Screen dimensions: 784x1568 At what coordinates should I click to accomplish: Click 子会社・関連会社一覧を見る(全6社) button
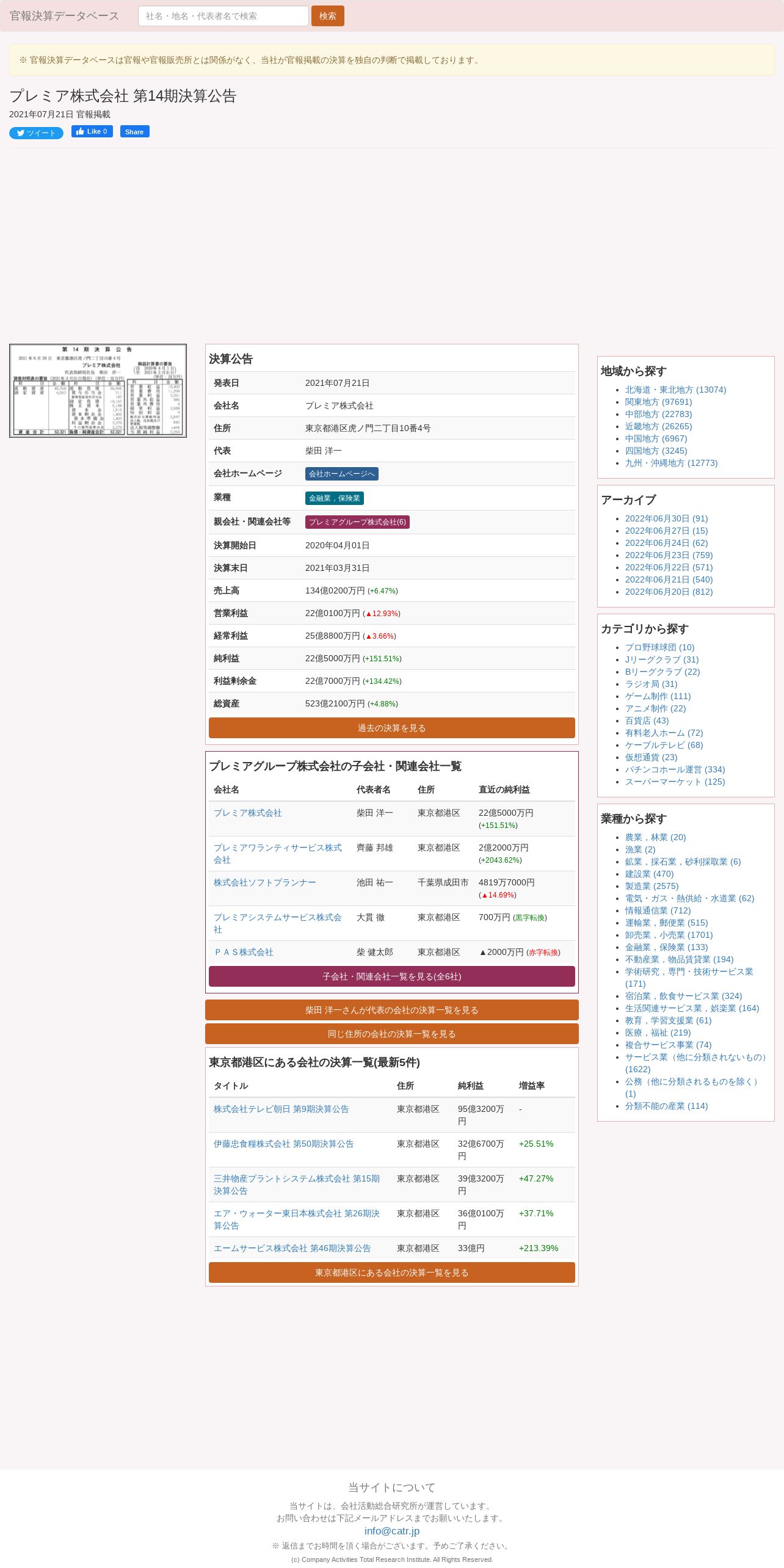(x=392, y=976)
